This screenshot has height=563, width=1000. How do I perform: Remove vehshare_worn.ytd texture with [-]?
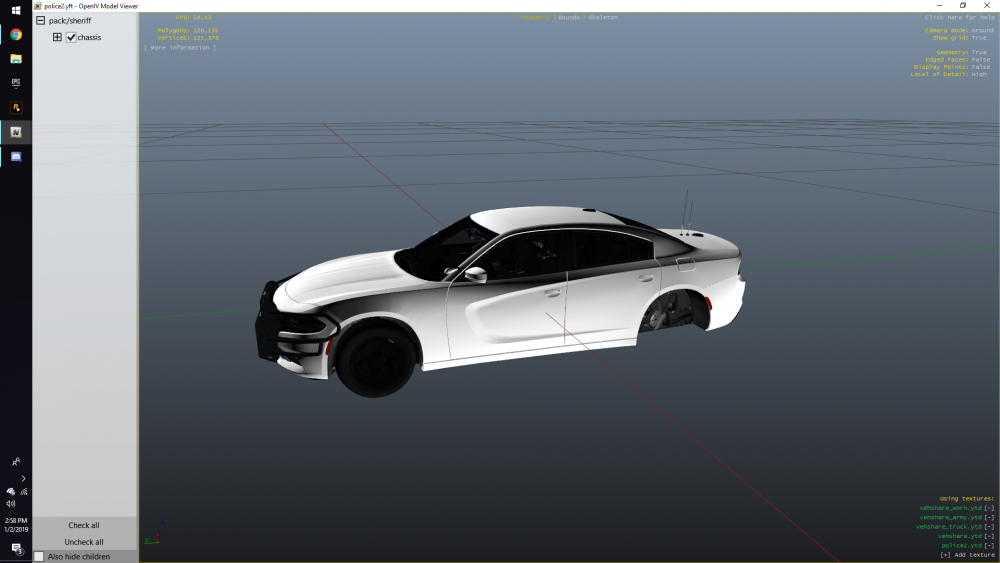(989, 508)
